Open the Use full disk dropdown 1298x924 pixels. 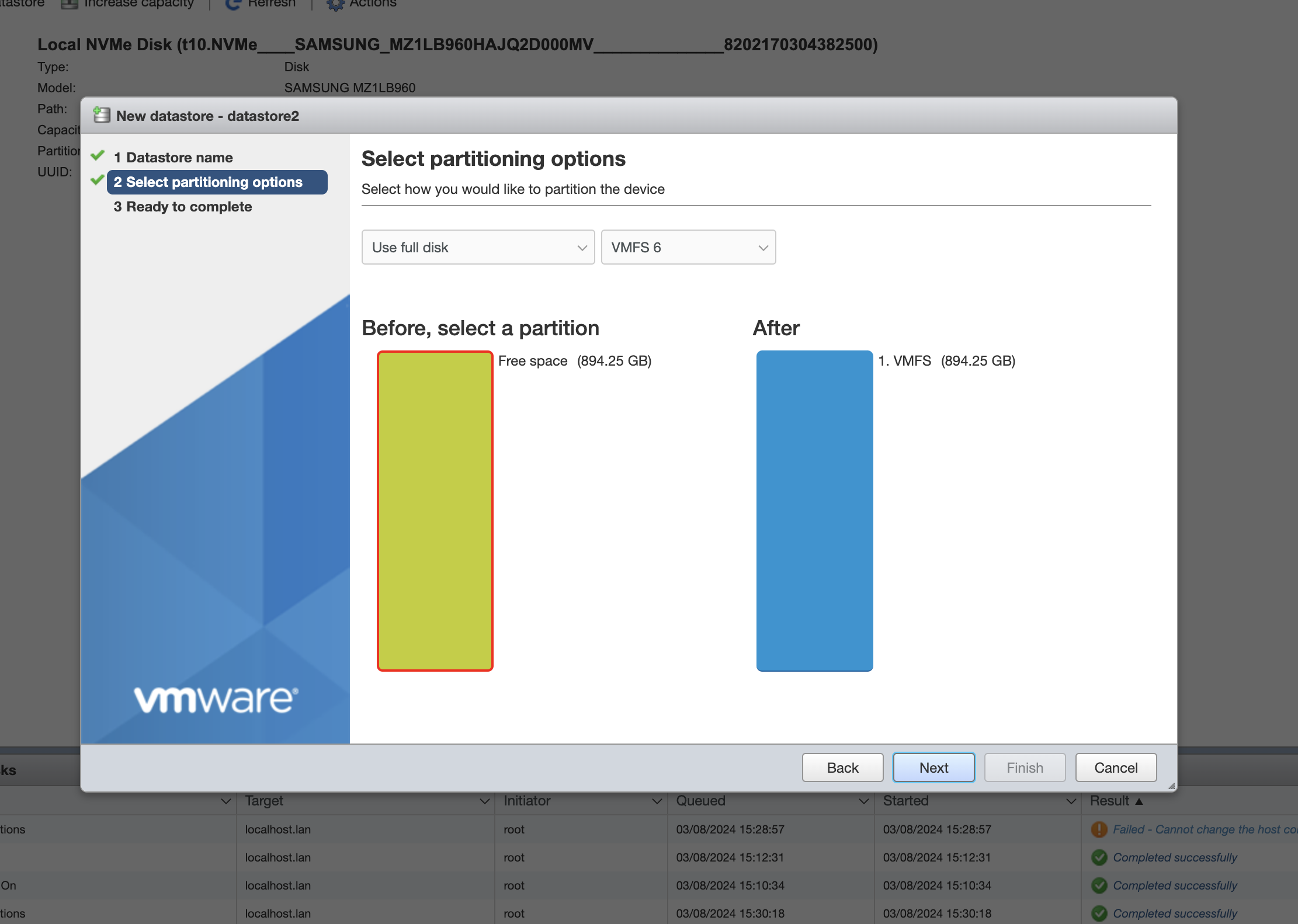click(x=478, y=247)
